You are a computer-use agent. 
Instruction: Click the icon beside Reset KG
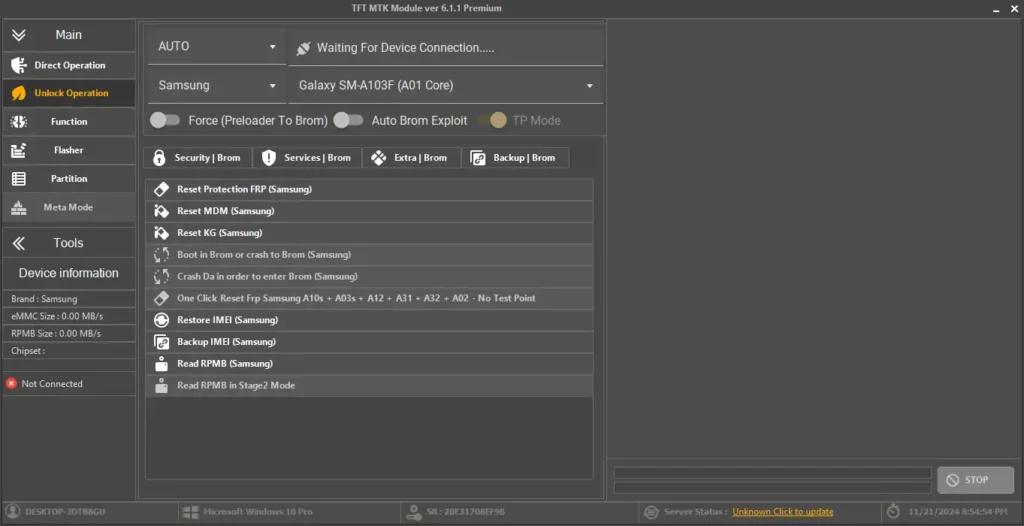(x=161, y=233)
